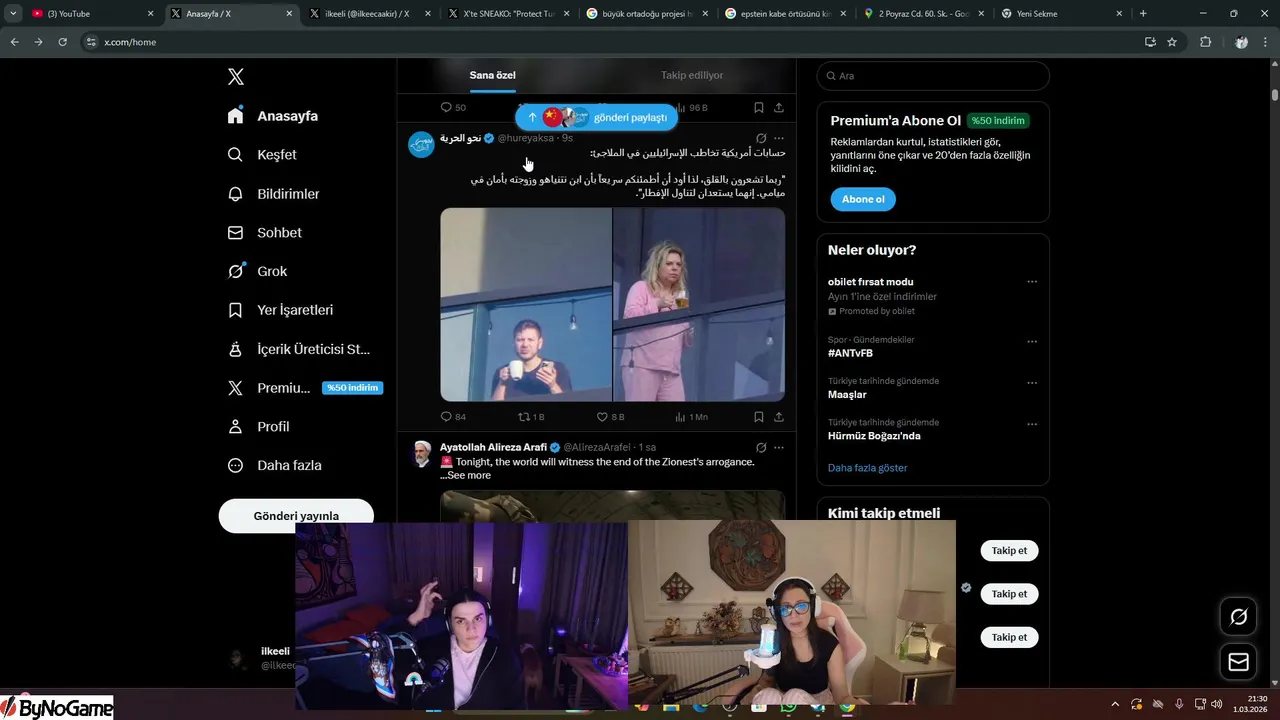View site information for x.com
The width and height of the screenshot is (1280, 720).
[91, 42]
